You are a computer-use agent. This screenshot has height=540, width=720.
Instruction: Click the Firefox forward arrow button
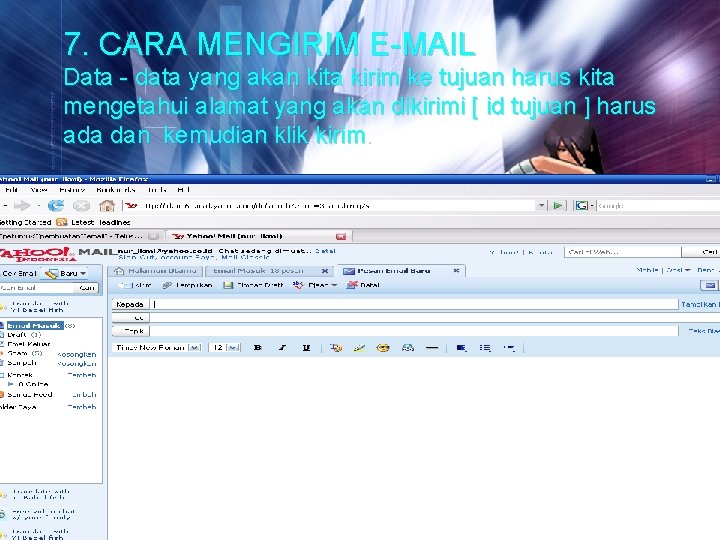22,206
